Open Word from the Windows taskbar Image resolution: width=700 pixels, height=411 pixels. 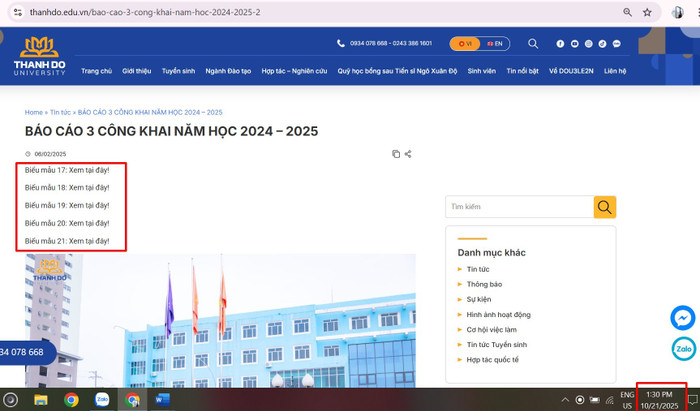coord(163,399)
